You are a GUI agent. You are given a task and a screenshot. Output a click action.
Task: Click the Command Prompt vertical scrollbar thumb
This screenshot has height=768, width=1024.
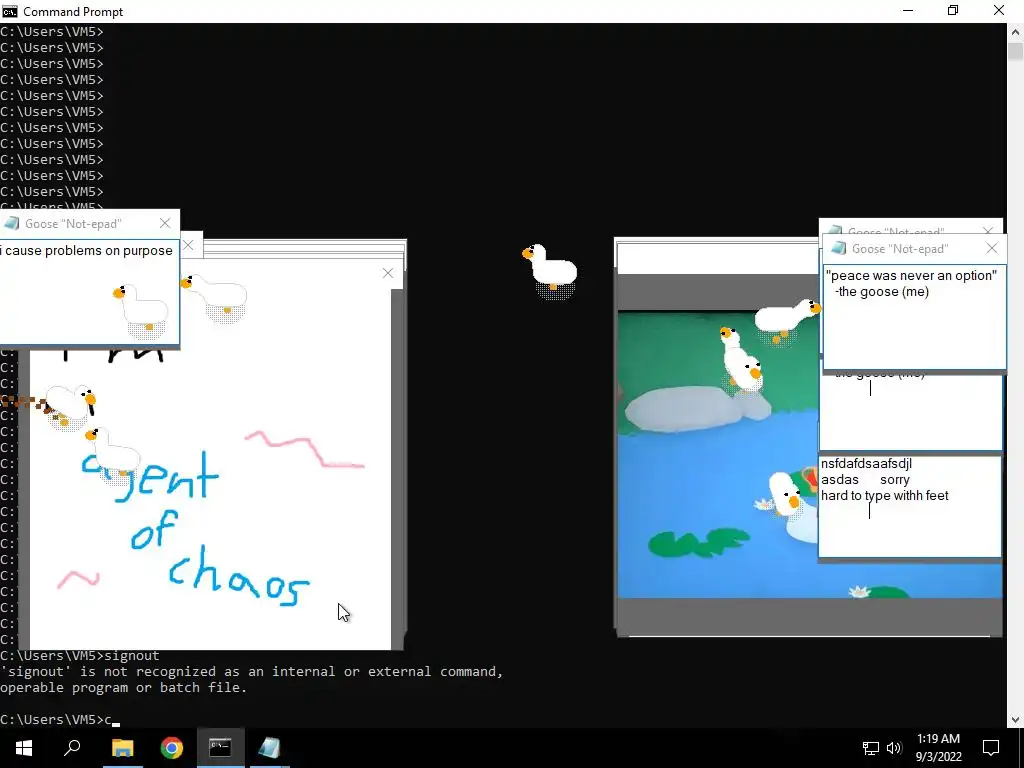[x=1016, y=52]
